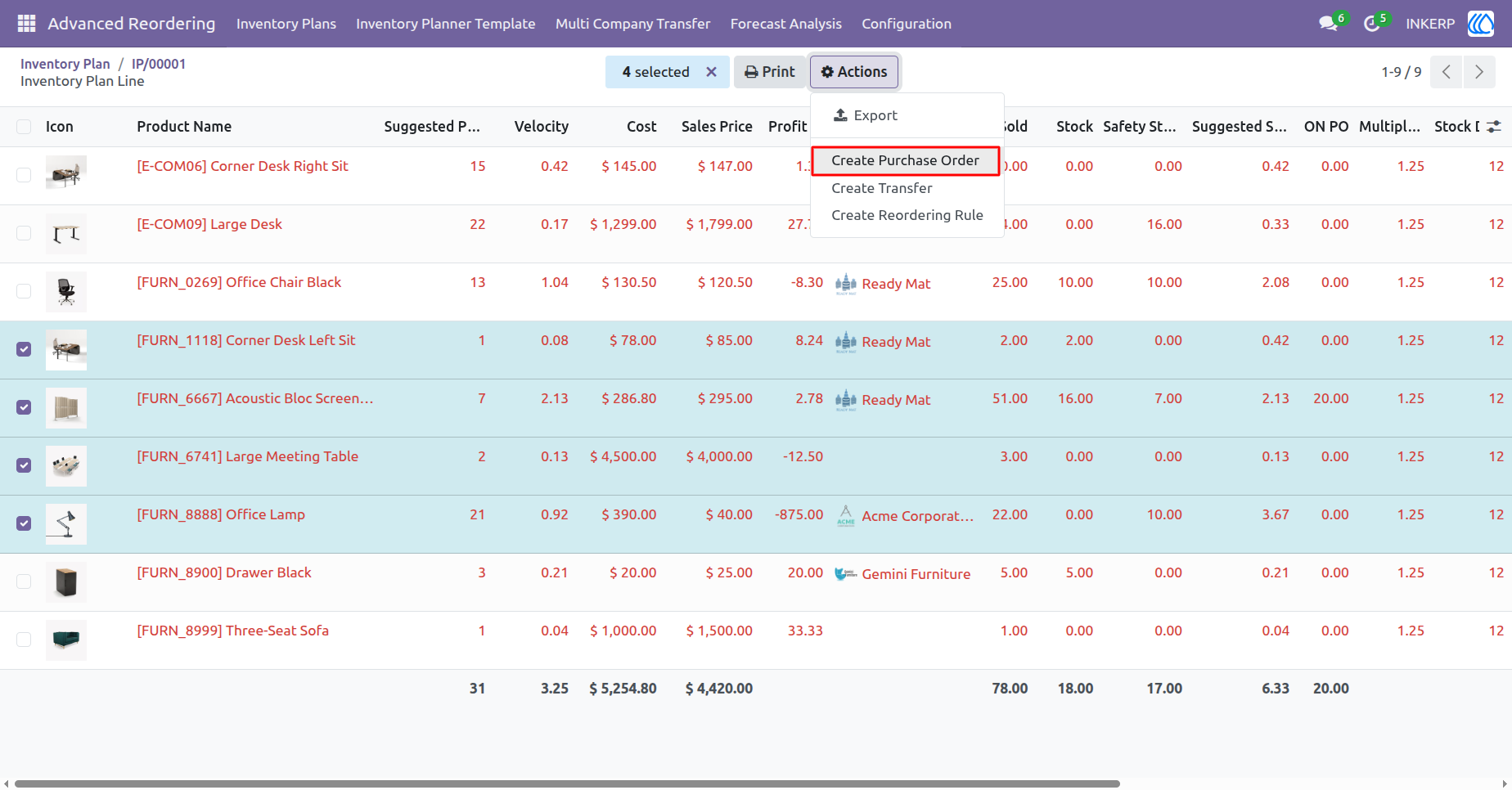The width and height of the screenshot is (1512, 790).
Task: Choose Create Purchase Order from Actions menu
Action: click(x=906, y=161)
